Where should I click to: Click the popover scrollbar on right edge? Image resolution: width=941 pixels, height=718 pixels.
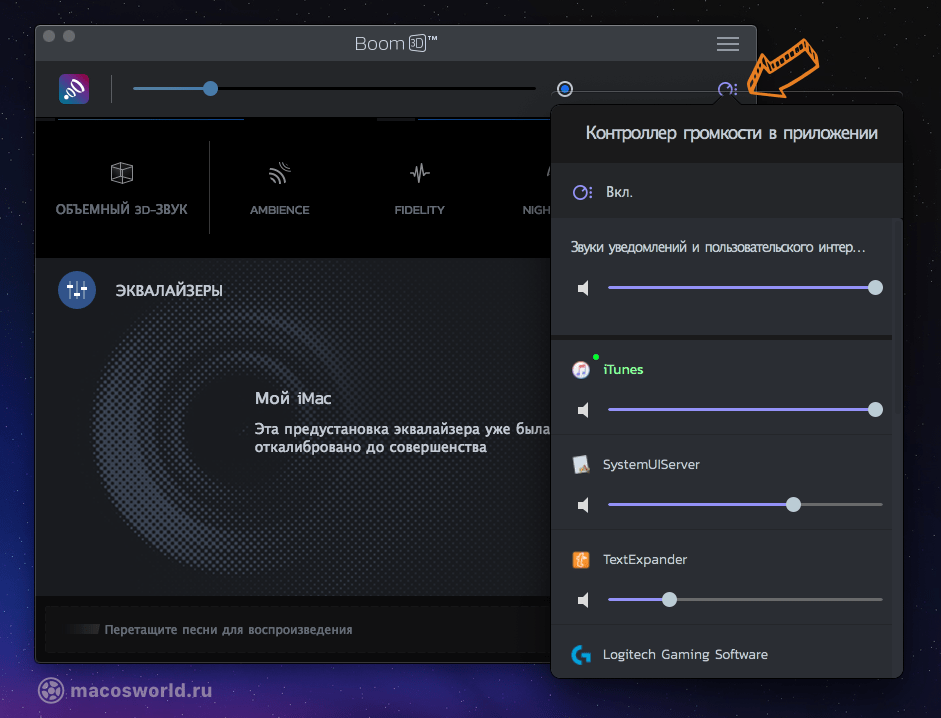[x=898, y=318]
